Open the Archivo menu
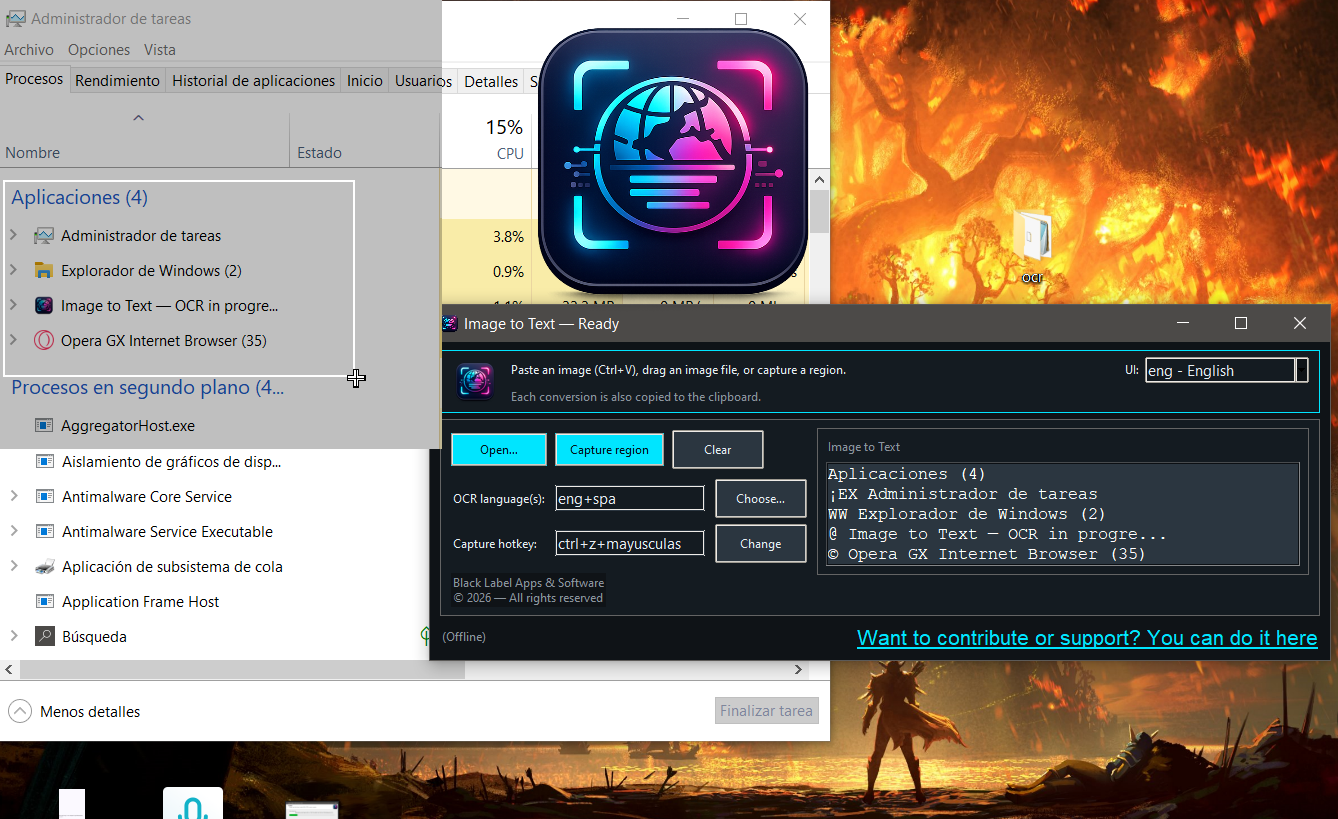 (29, 49)
